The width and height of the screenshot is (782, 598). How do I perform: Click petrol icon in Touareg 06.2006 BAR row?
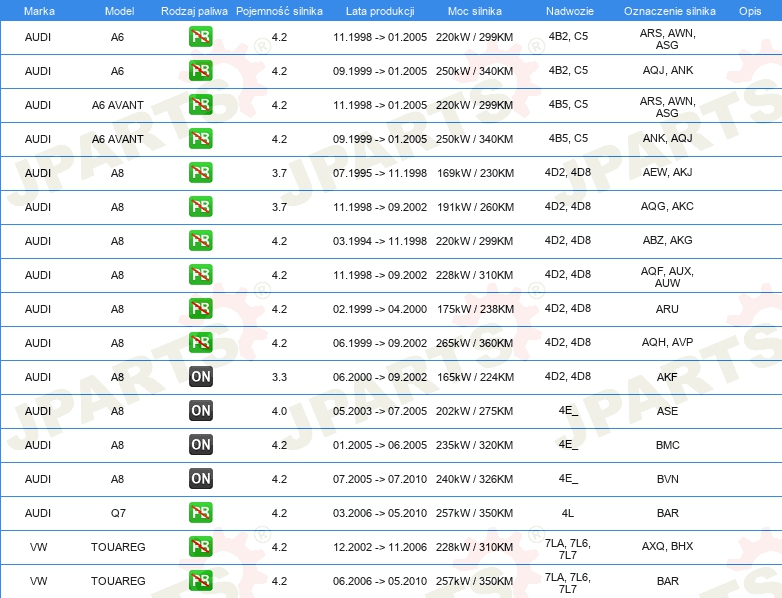tap(200, 581)
